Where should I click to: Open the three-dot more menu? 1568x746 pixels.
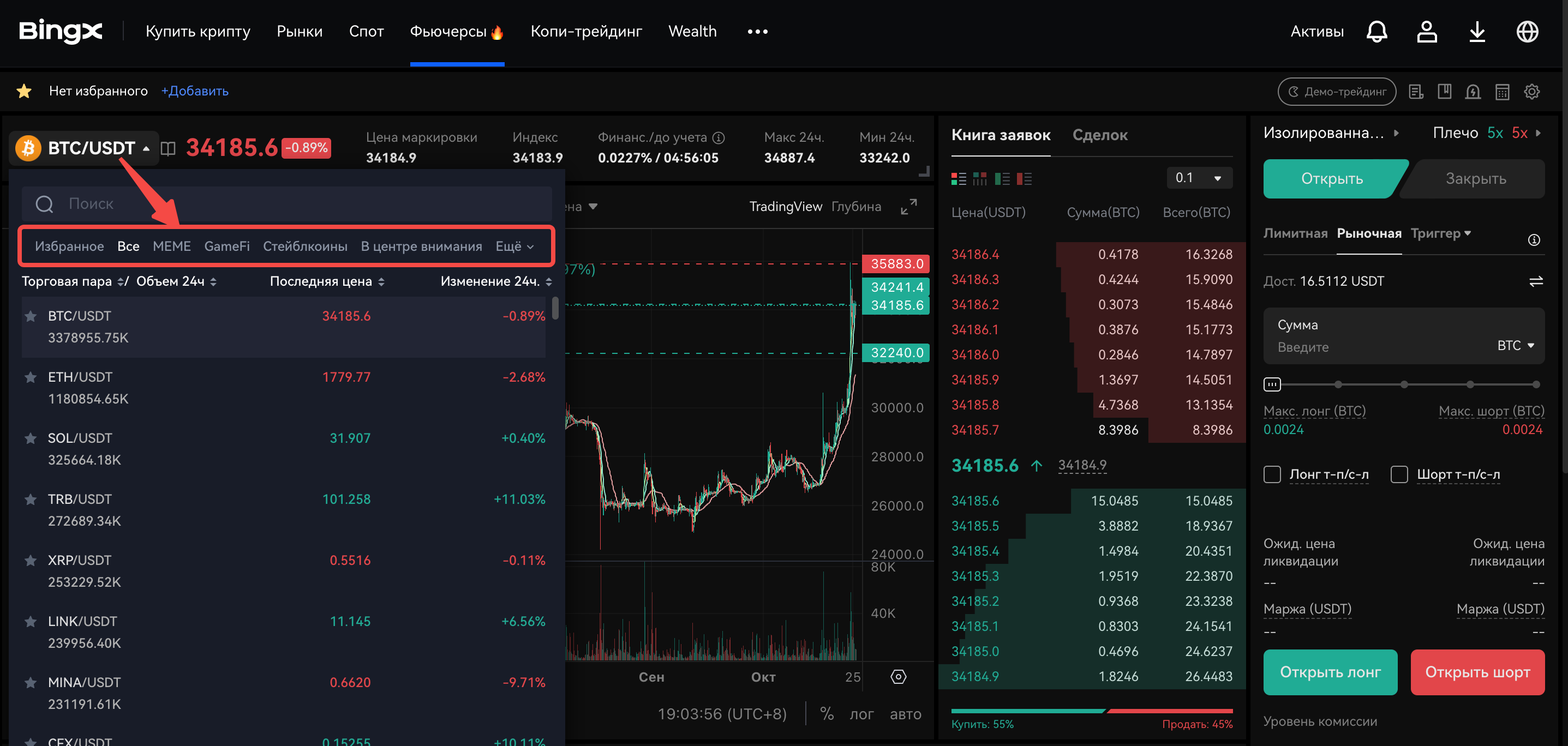[x=757, y=32]
